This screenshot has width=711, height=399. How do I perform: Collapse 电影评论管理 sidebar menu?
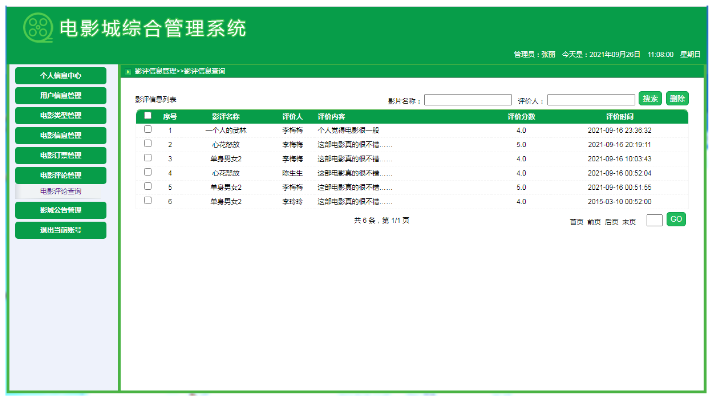tap(61, 175)
